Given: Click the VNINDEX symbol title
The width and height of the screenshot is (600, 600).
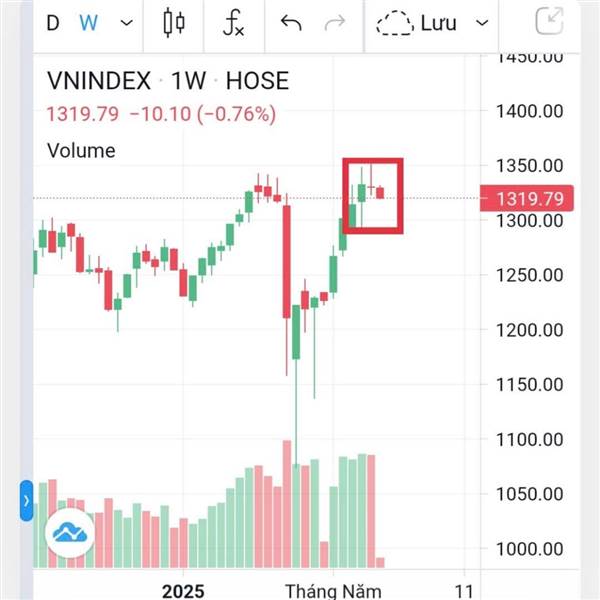Looking at the screenshot, I should (x=99, y=81).
